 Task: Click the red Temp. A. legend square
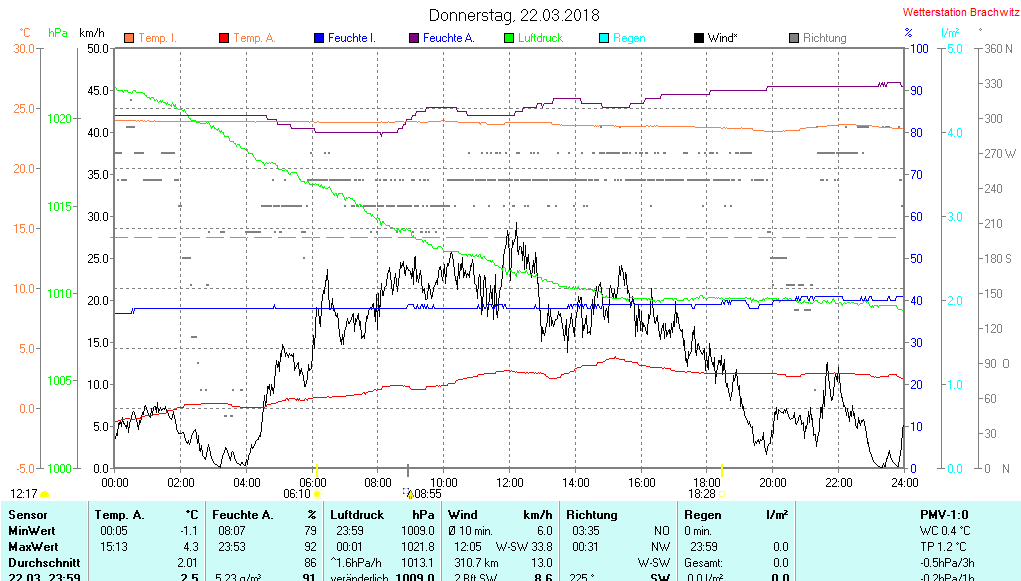click(x=223, y=38)
